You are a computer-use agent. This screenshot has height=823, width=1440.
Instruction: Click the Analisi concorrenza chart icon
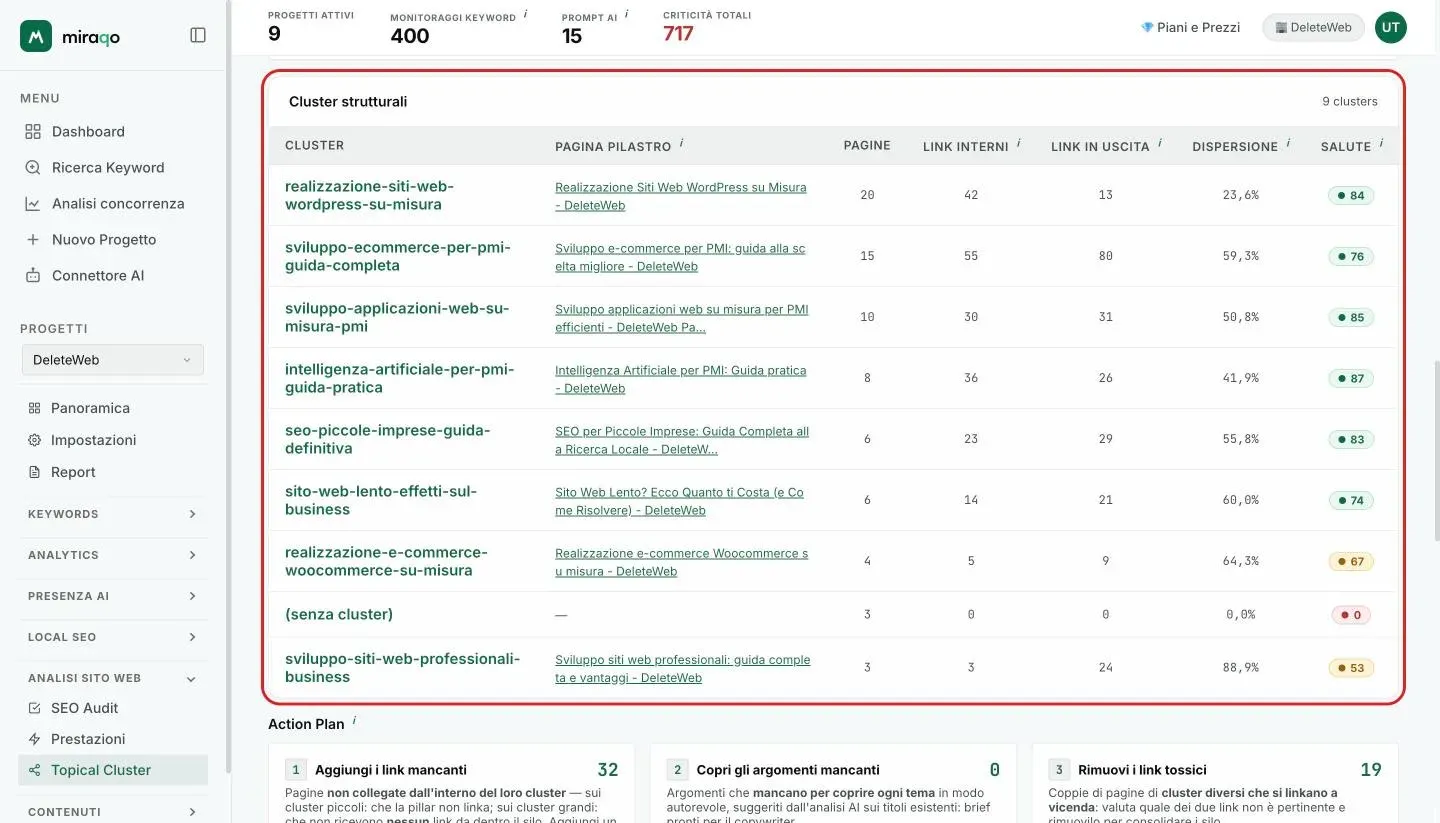tap(33, 203)
